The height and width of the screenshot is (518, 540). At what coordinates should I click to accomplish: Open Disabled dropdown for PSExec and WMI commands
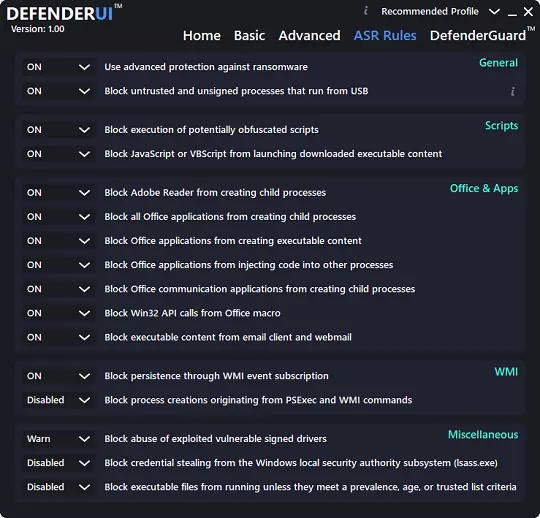coord(59,400)
